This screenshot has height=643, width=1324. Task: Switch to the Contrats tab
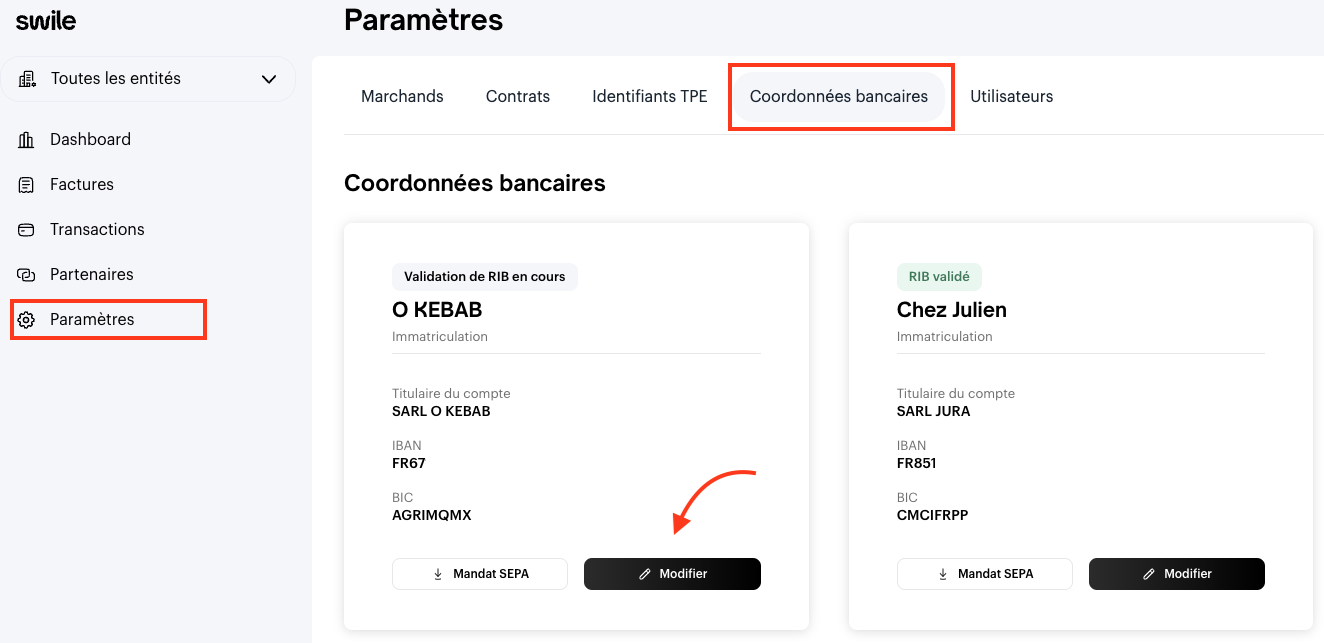518,97
